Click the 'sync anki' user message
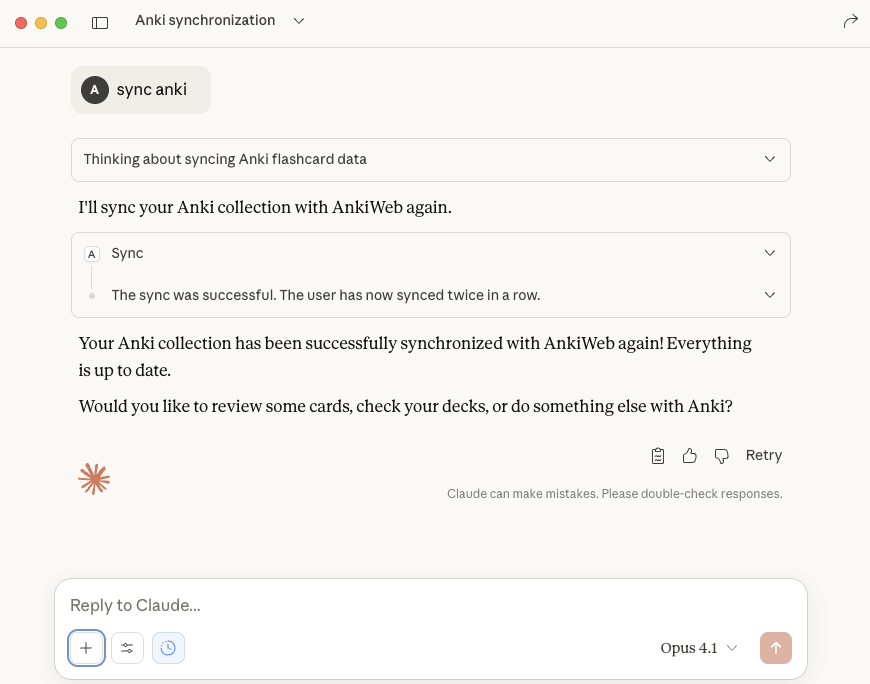The height and width of the screenshot is (684, 870). (x=151, y=90)
